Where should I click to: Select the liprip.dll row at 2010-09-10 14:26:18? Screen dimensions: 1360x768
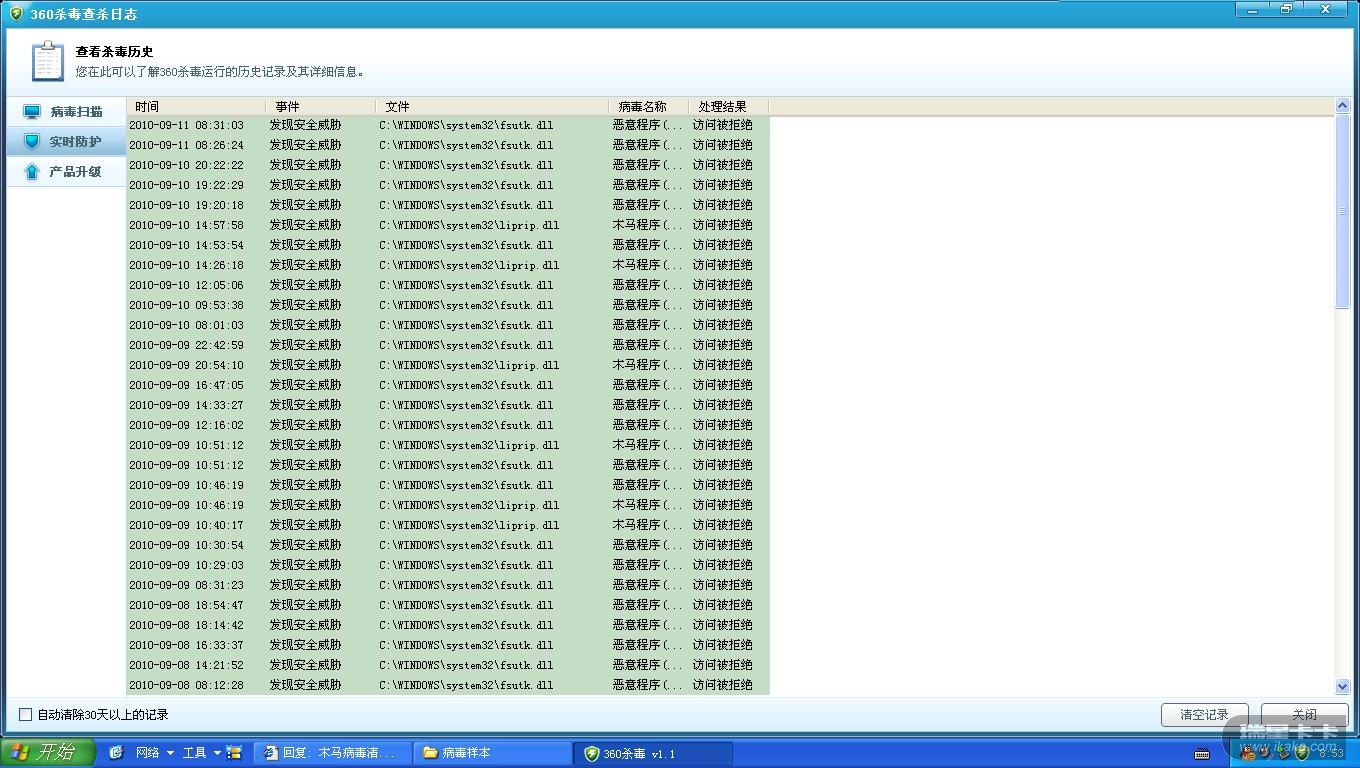(x=448, y=265)
